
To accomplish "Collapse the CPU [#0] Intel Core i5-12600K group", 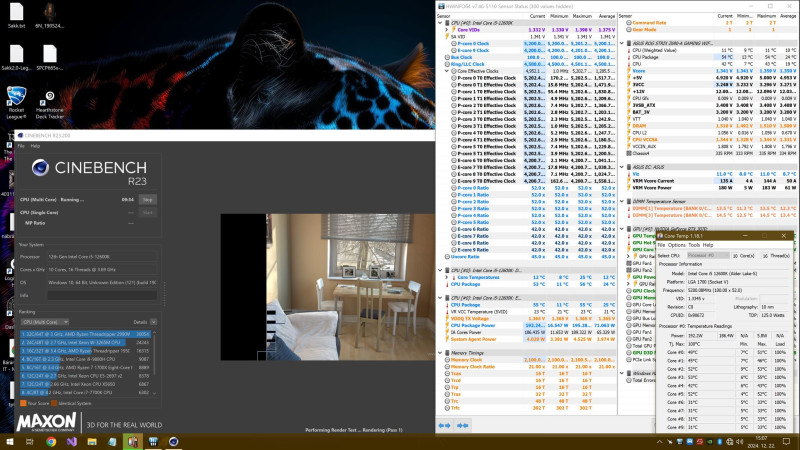I will pyautogui.click(x=440, y=23).
